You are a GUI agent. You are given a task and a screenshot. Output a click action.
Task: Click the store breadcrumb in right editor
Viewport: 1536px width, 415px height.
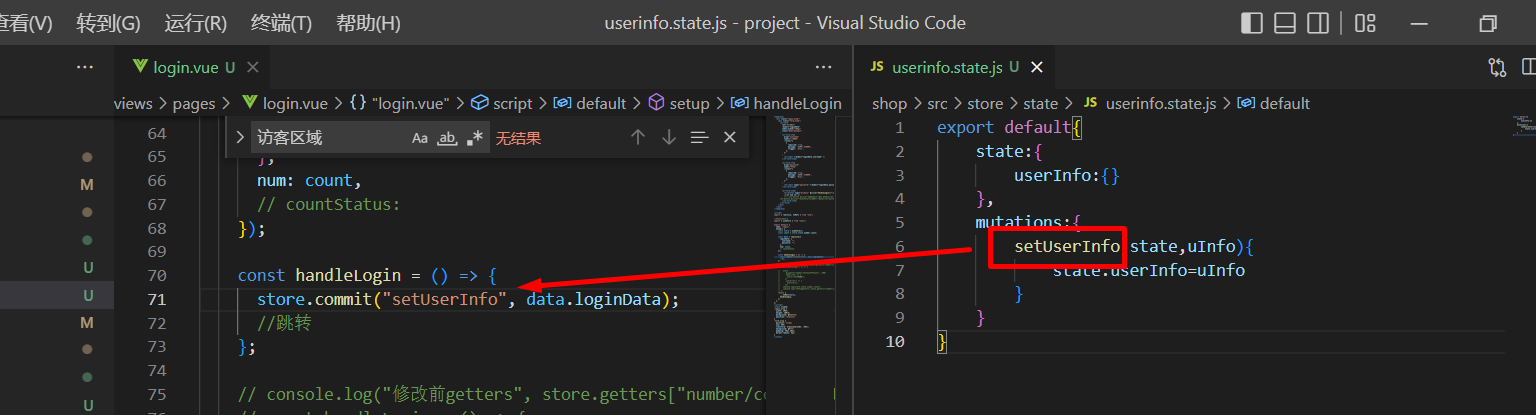[985, 103]
